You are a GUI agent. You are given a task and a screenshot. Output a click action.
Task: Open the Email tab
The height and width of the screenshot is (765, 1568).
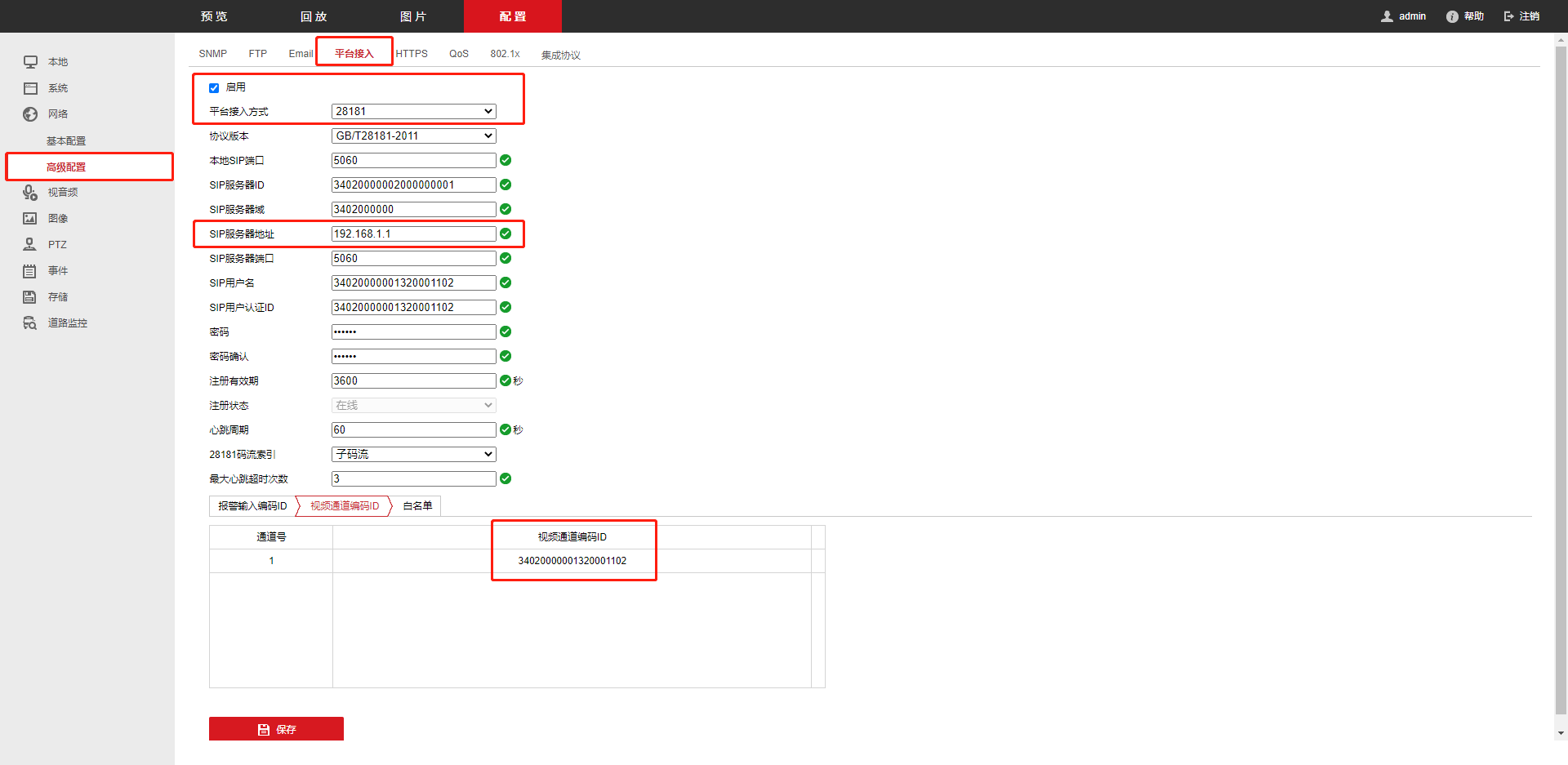[x=301, y=54]
